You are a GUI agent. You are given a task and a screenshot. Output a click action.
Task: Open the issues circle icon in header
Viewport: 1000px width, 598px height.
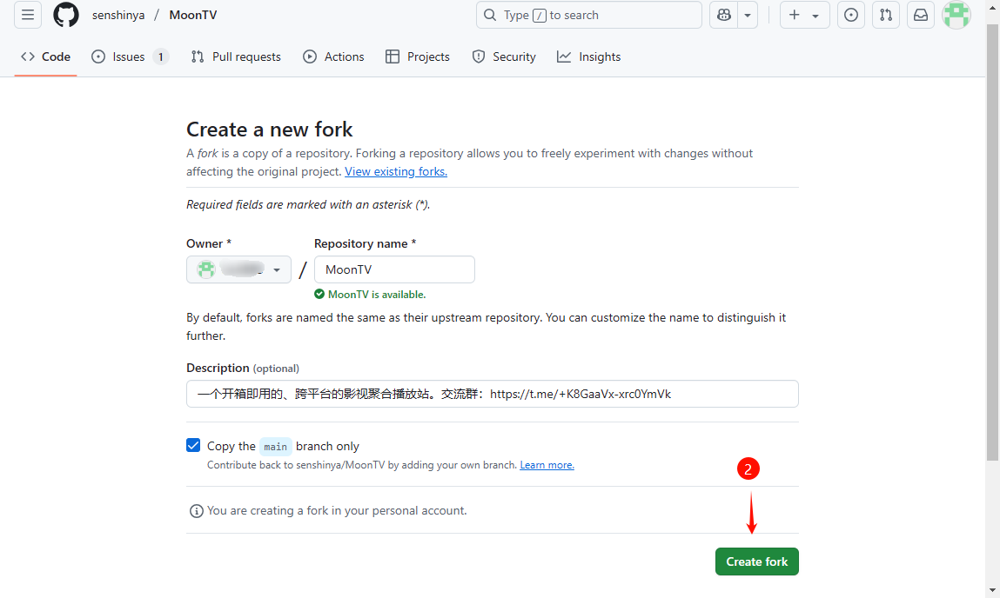(851, 15)
